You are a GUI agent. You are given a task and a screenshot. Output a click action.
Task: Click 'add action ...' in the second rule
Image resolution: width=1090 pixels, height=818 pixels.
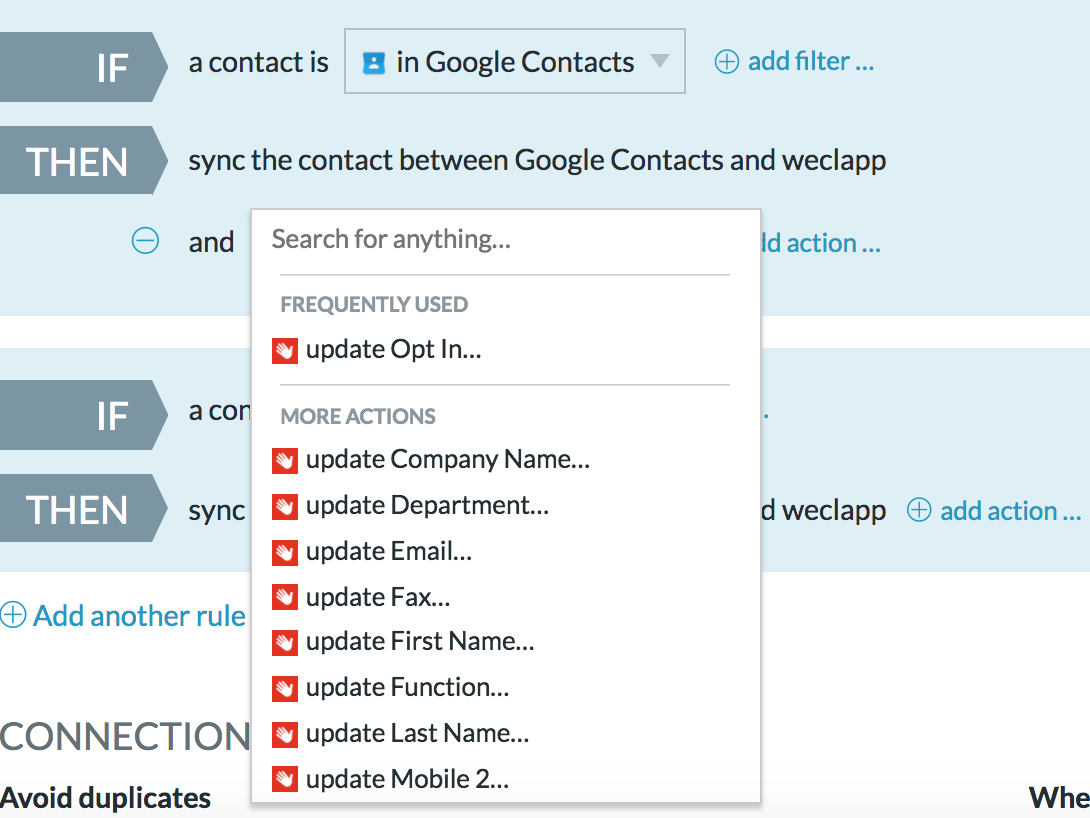click(x=1010, y=511)
